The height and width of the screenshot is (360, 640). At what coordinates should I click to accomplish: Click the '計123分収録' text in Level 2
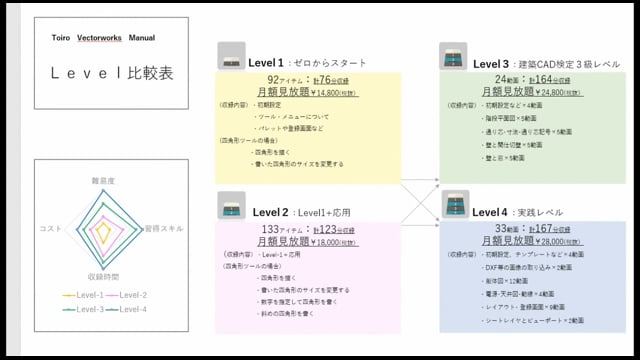[x=334, y=229]
